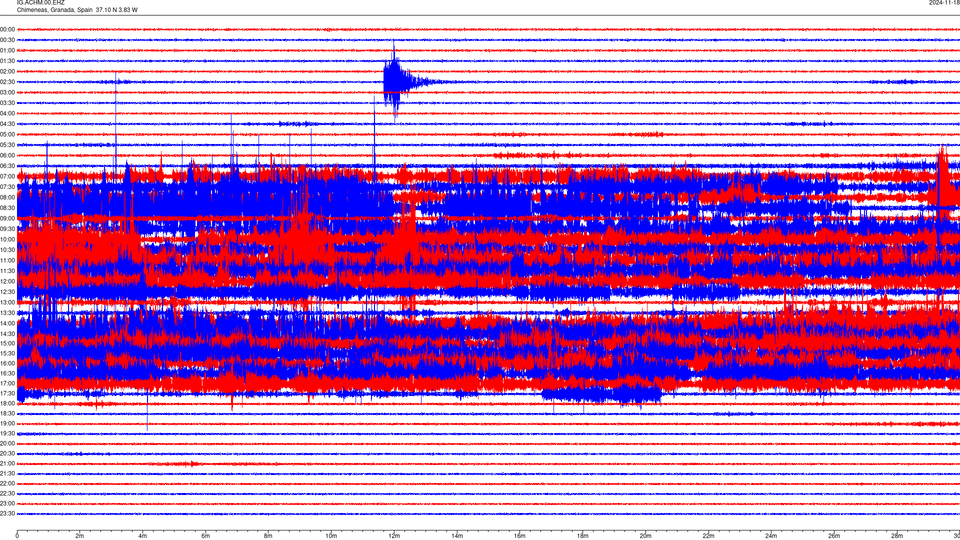Click the 05:00 time label

(7, 134)
